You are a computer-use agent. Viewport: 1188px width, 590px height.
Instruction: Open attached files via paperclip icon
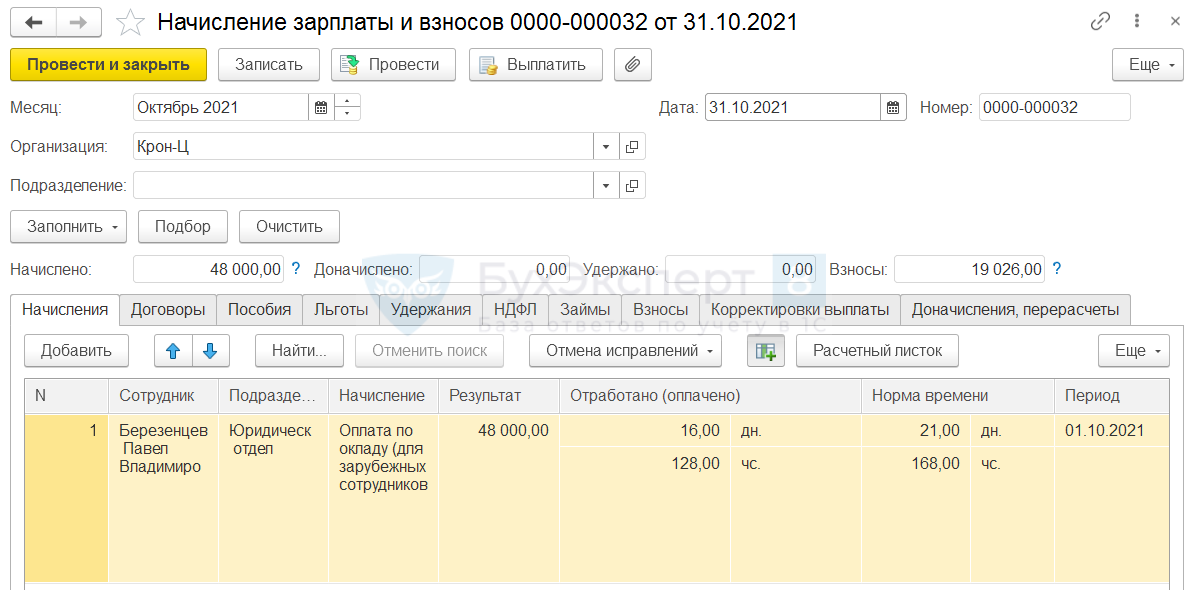[632, 65]
